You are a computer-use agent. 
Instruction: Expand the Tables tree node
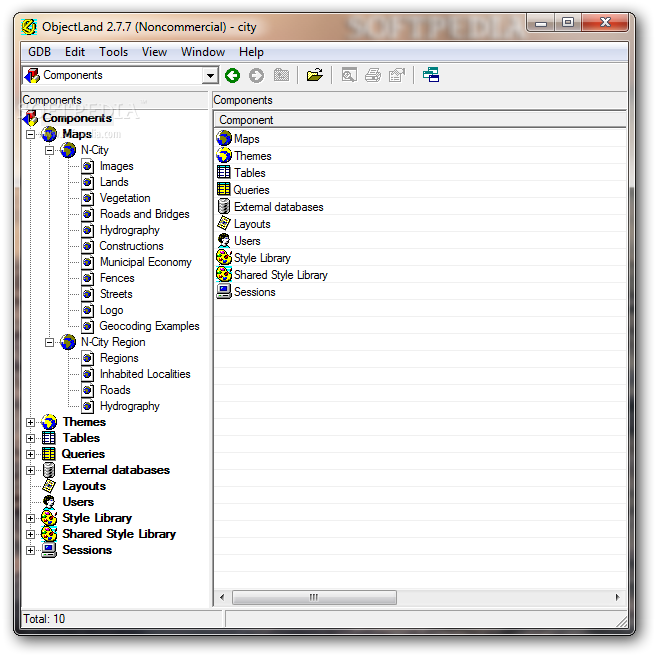pos(30,438)
